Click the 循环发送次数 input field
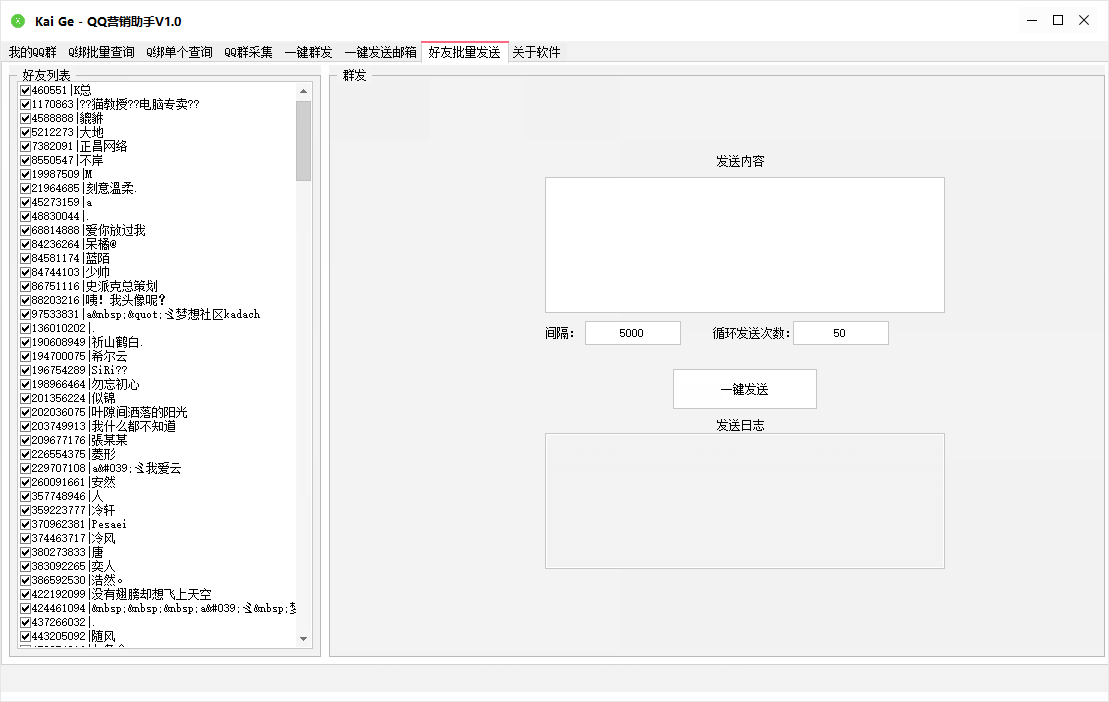 840,334
